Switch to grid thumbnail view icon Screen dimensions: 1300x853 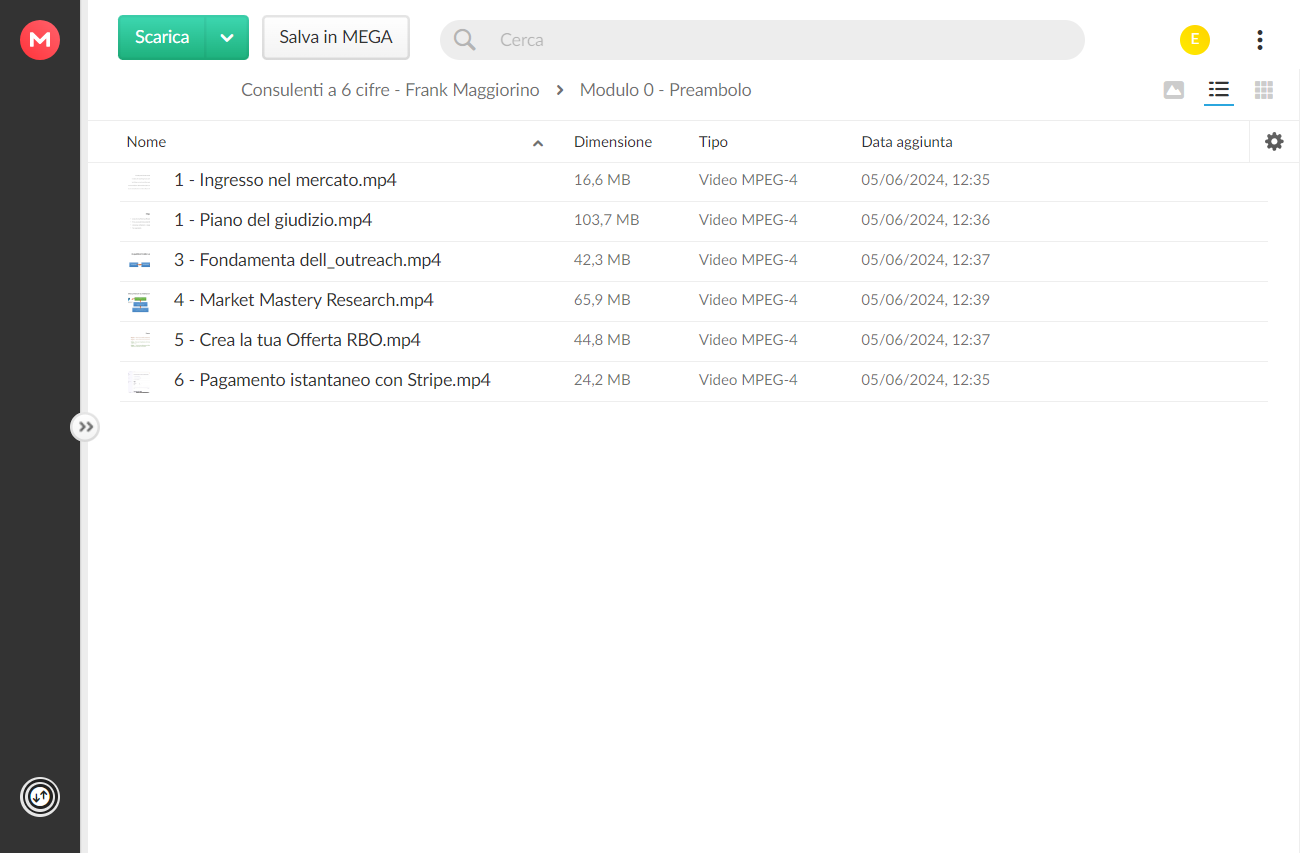[1264, 90]
